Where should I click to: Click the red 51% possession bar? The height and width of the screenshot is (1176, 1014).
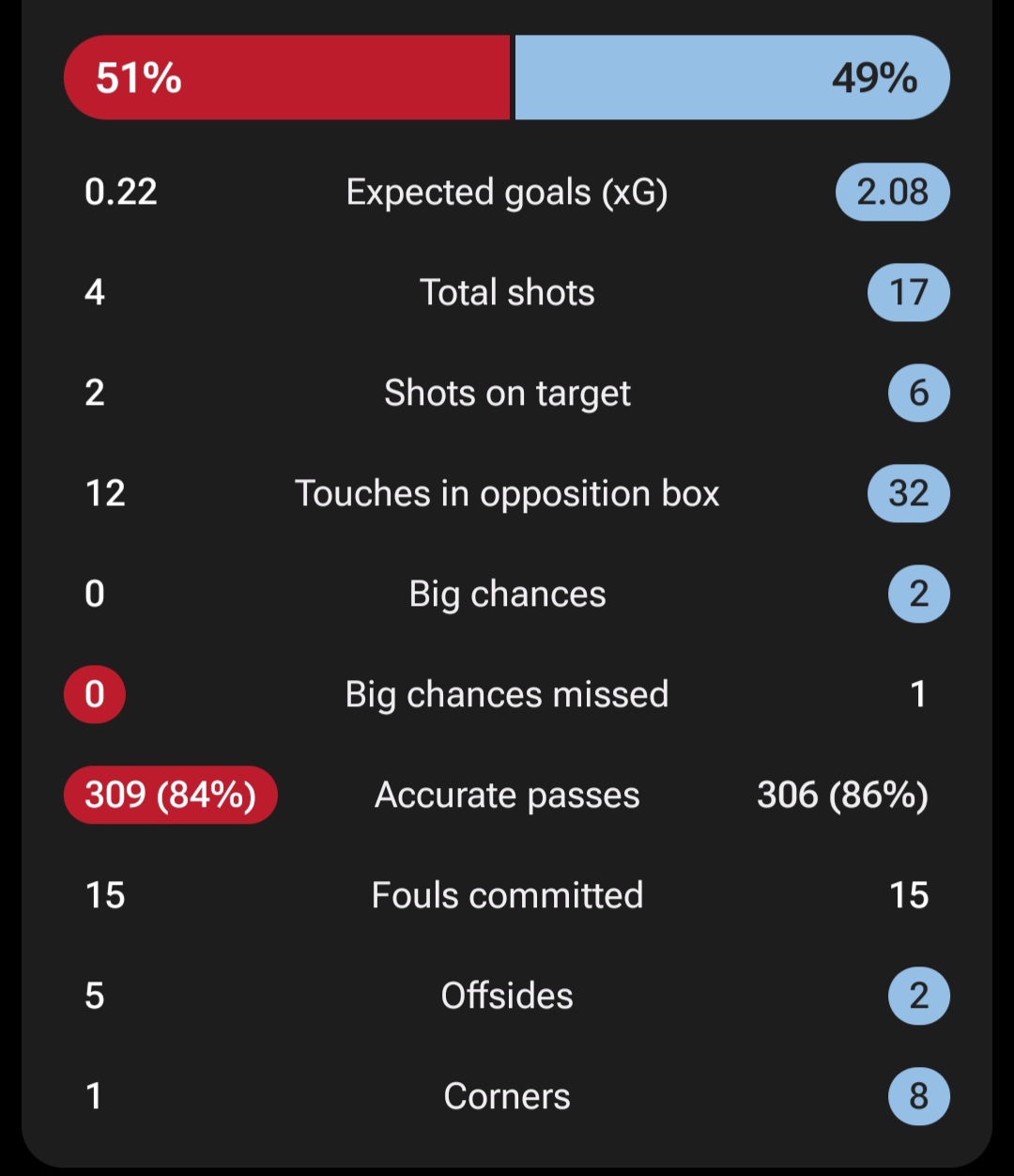pos(287,77)
